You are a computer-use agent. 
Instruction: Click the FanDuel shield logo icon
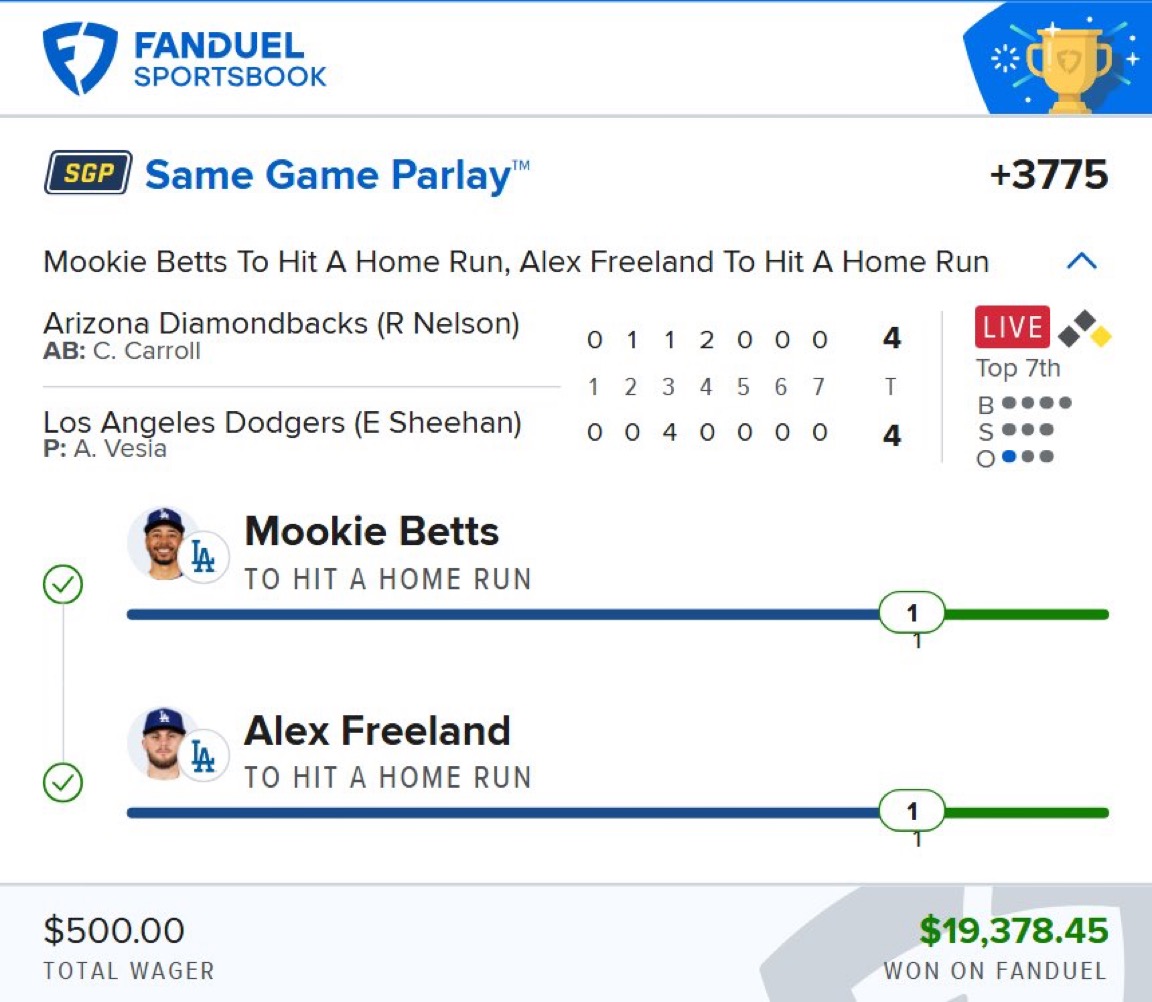tap(80, 59)
